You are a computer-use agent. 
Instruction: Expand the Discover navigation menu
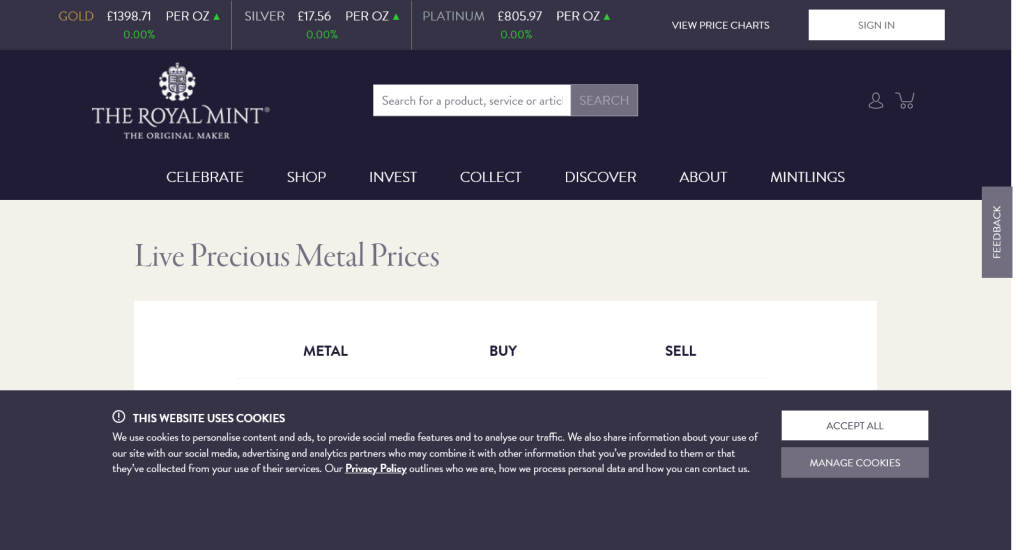pyautogui.click(x=600, y=177)
